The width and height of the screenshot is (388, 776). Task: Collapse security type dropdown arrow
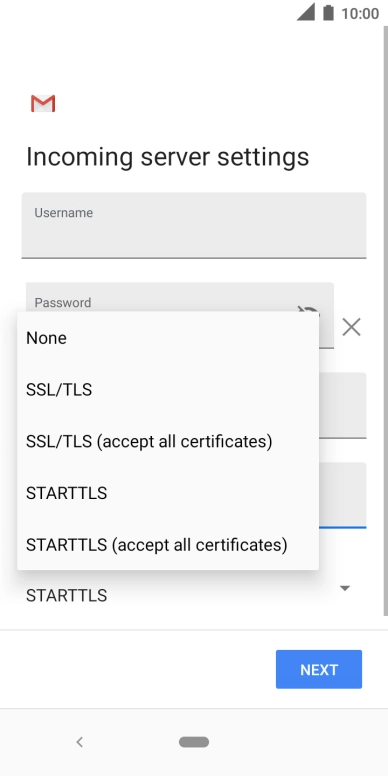[345, 588]
